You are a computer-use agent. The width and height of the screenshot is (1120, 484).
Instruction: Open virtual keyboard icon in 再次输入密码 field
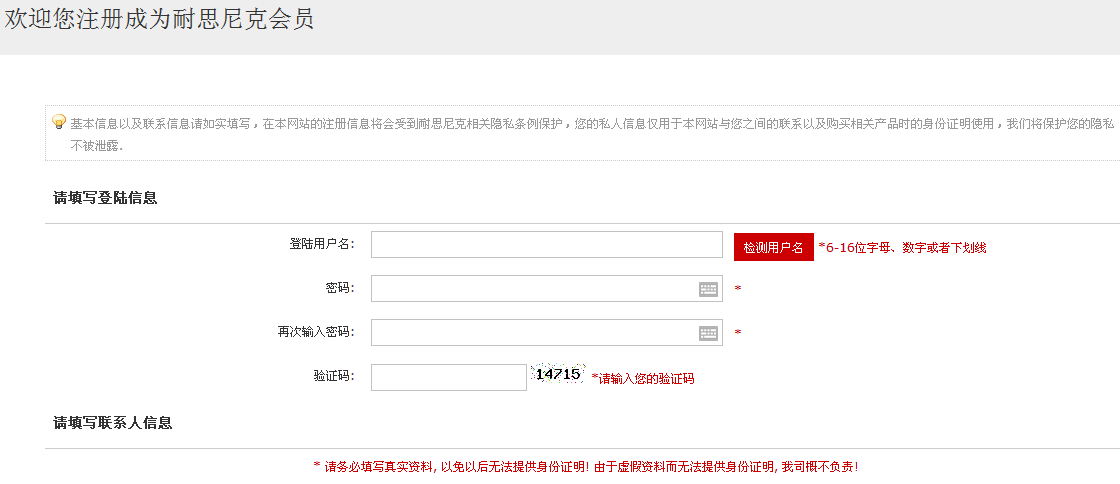[x=708, y=333]
